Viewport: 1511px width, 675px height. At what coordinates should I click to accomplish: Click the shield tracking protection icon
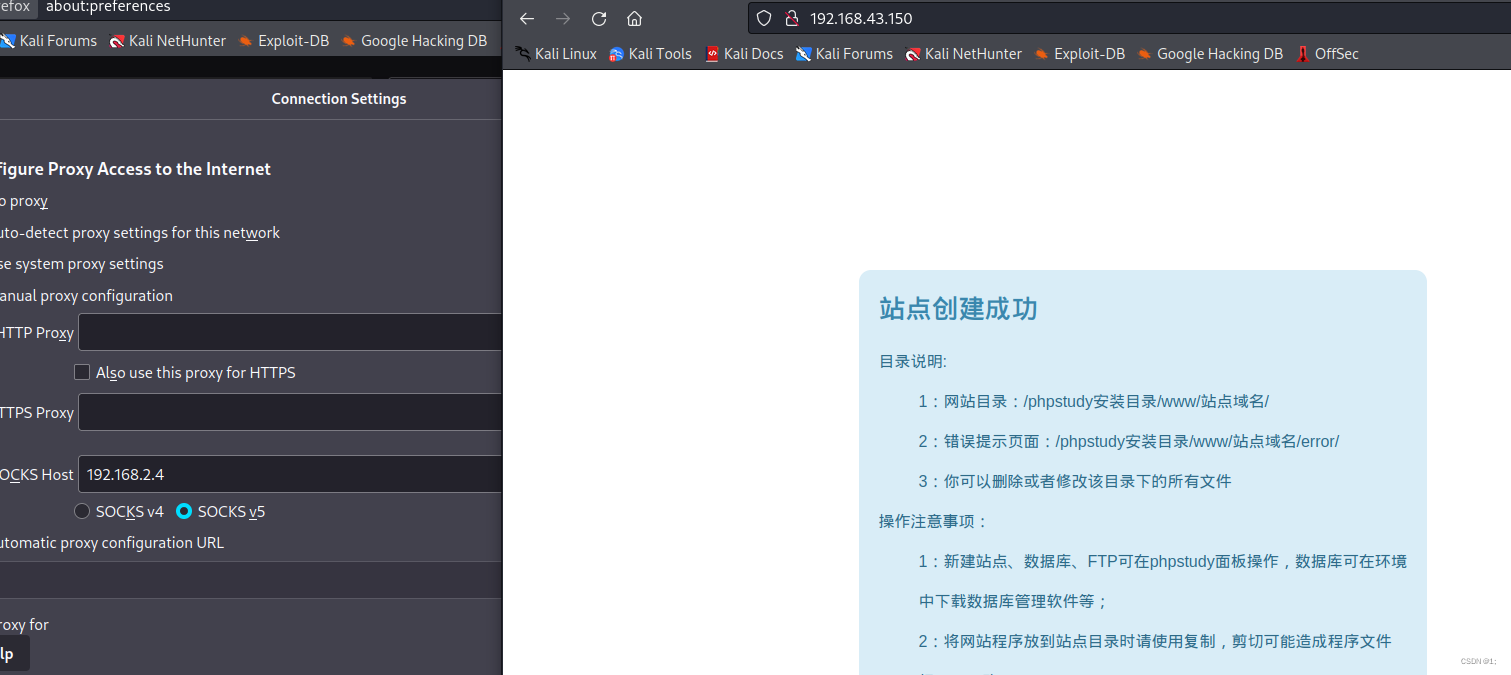click(x=764, y=18)
